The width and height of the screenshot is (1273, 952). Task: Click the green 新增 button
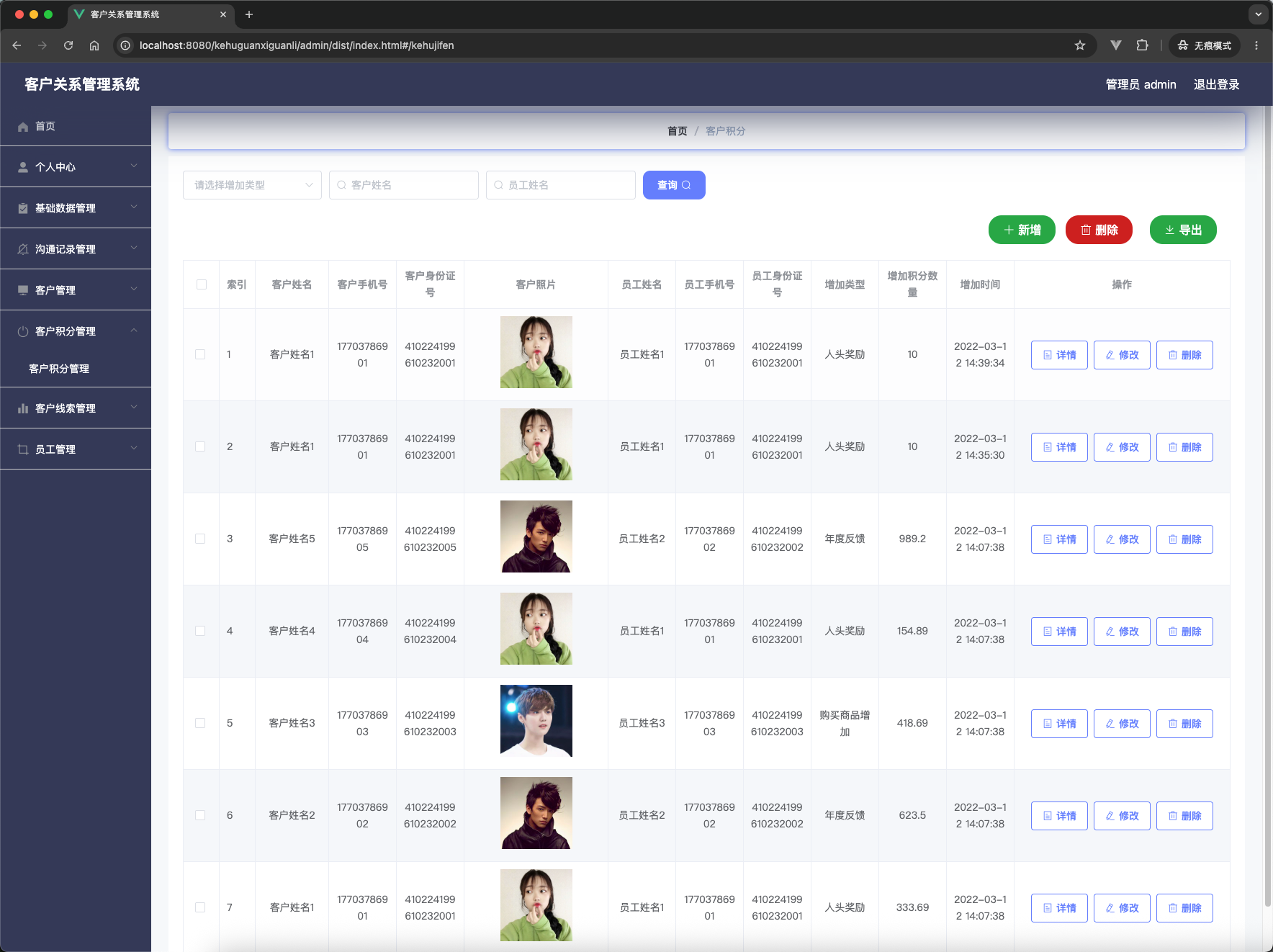pyautogui.click(x=1022, y=230)
